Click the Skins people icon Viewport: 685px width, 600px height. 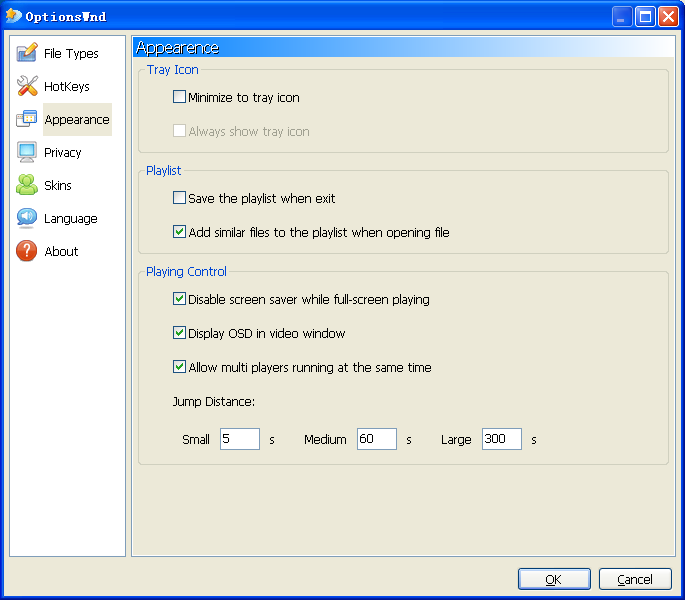point(27,185)
